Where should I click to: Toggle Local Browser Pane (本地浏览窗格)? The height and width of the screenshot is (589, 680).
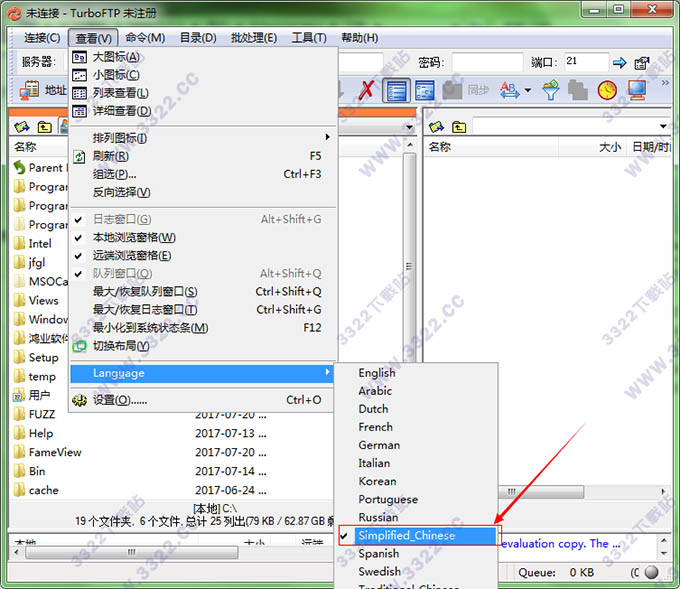(x=203, y=238)
